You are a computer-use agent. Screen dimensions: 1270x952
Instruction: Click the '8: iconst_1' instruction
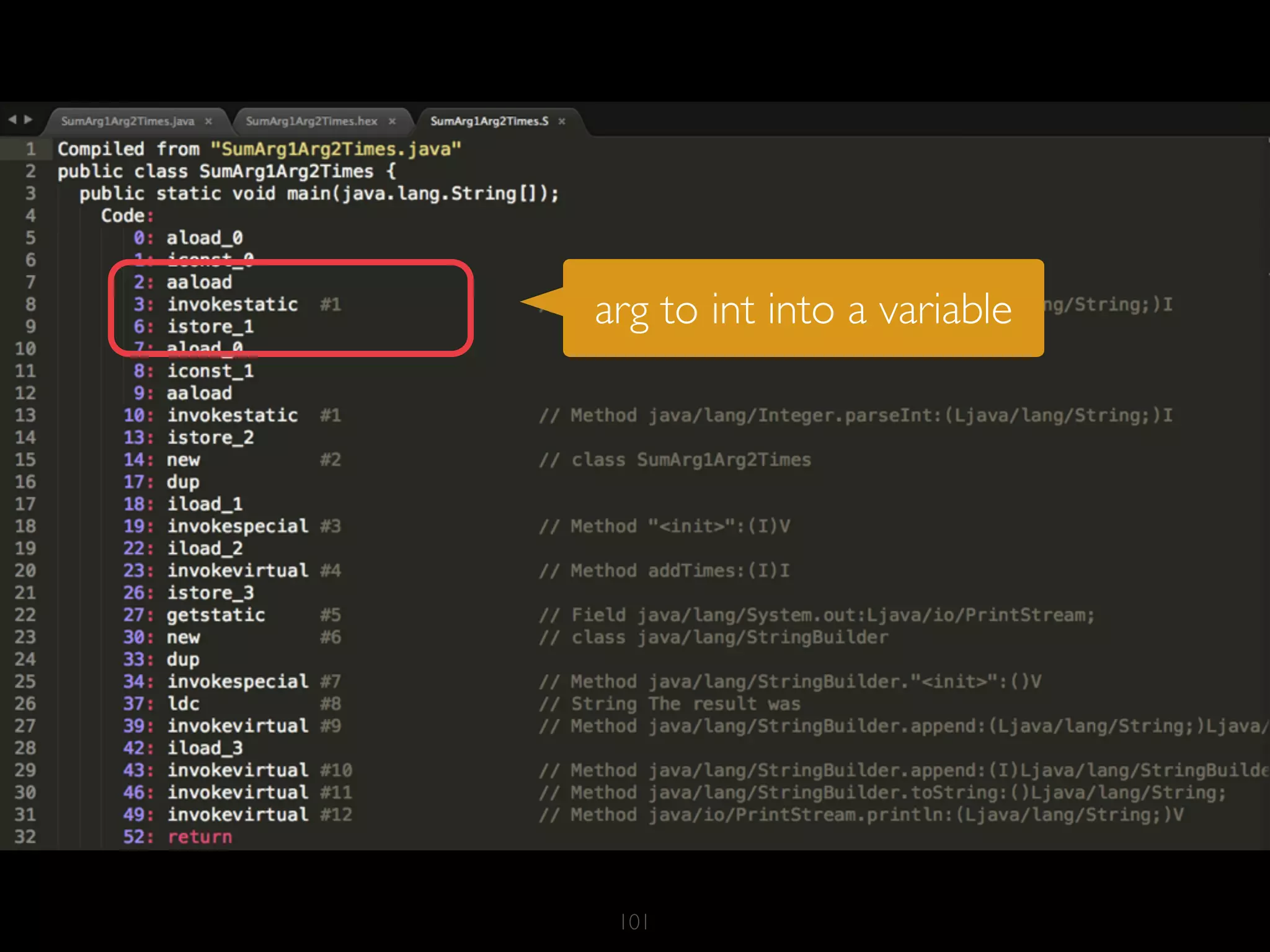(193, 371)
